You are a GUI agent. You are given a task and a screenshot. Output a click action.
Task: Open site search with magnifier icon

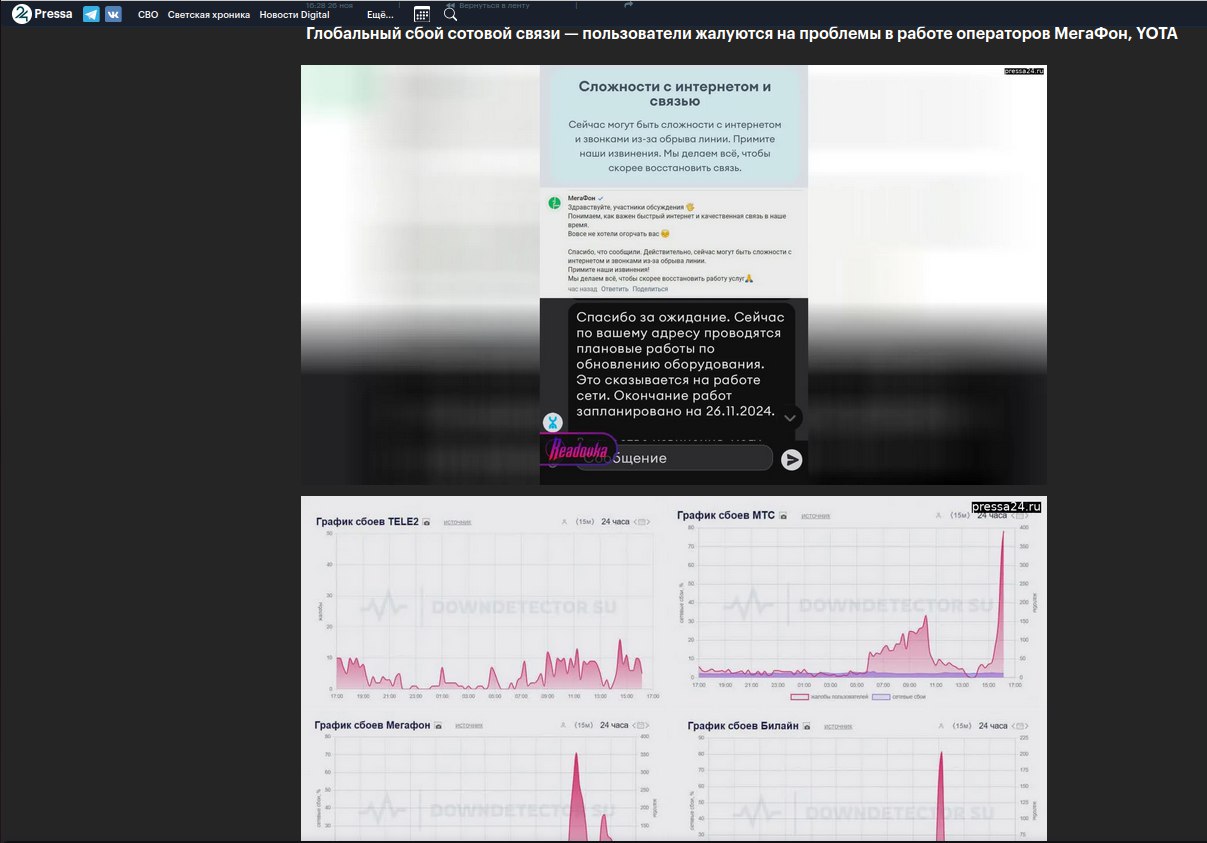pos(450,14)
